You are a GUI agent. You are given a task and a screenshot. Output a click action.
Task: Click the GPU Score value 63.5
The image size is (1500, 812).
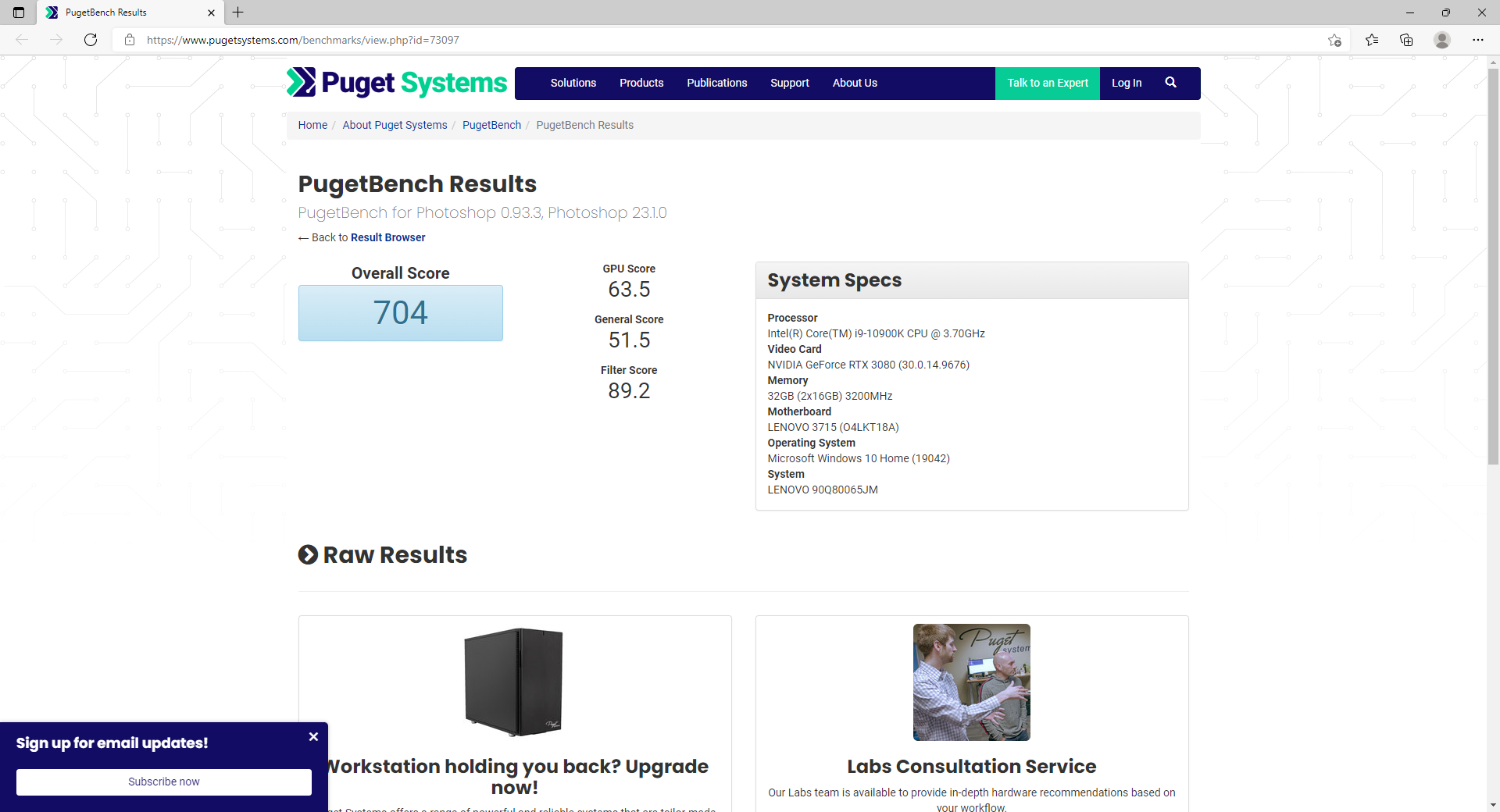click(629, 290)
